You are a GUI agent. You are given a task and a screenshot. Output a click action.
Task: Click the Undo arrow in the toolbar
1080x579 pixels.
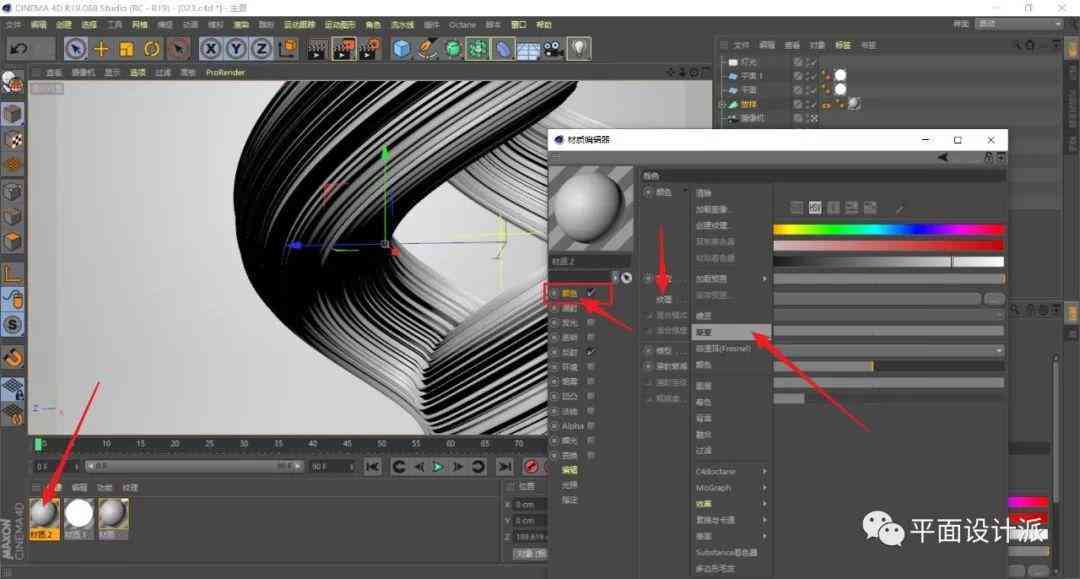tap(19, 48)
